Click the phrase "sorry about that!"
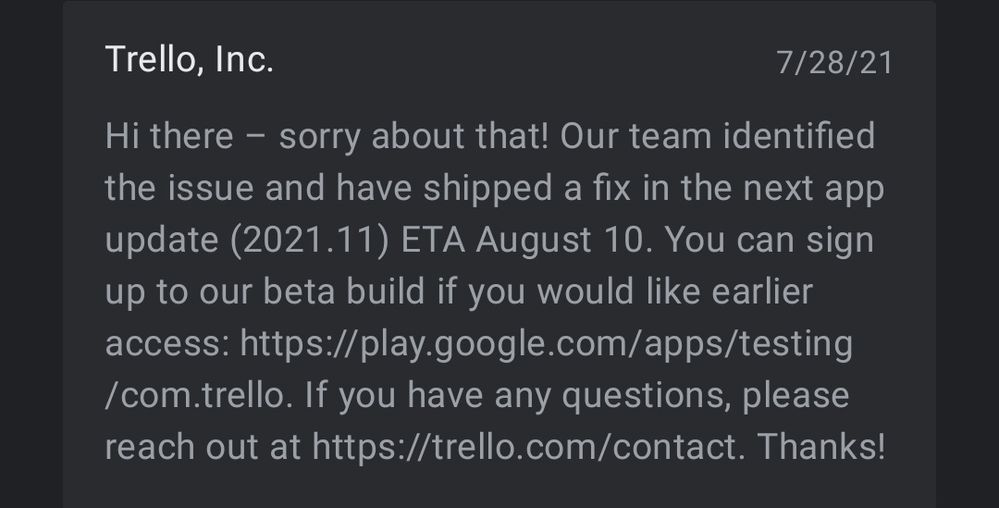The height and width of the screenshot is (508, 999). [413, 137]
